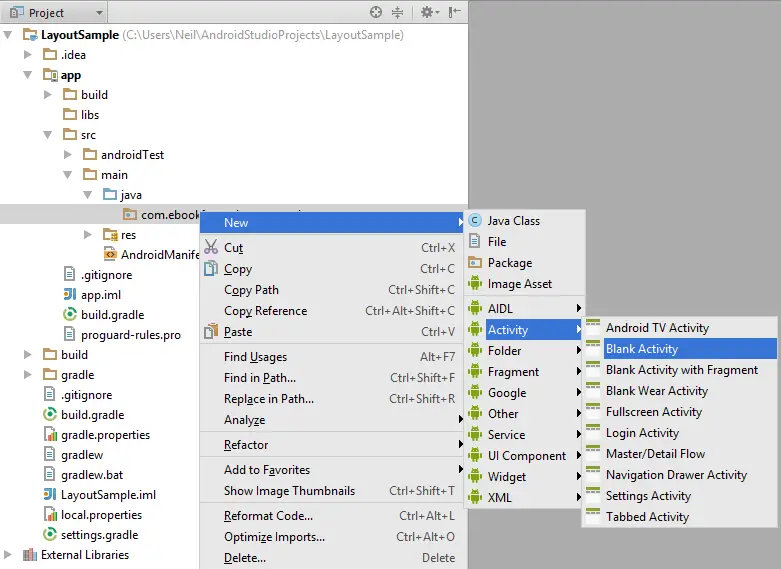Click the hide Project panel icon

tap(455, 13)
